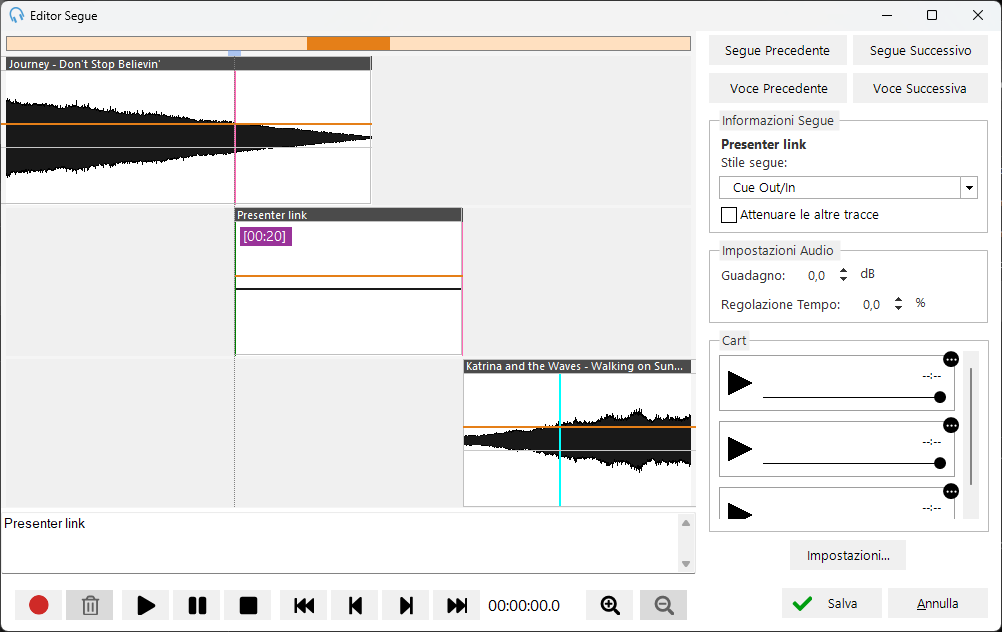Open options menu of the first cart
Screen dimensions: 1002x632
(x=951, y=359)
